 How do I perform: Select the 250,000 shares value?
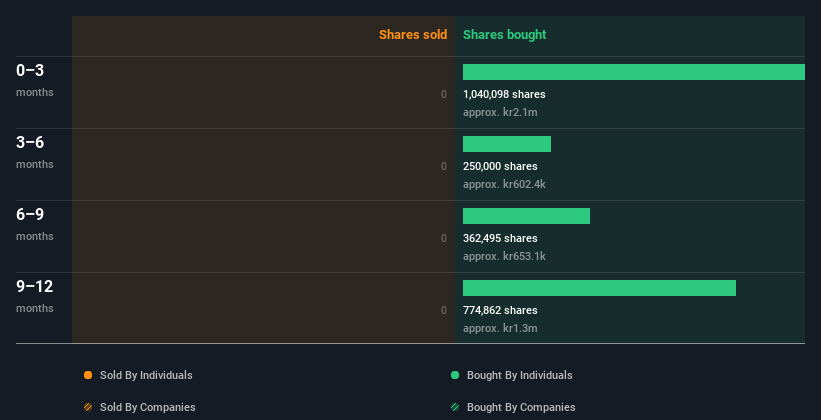[500, 167]
